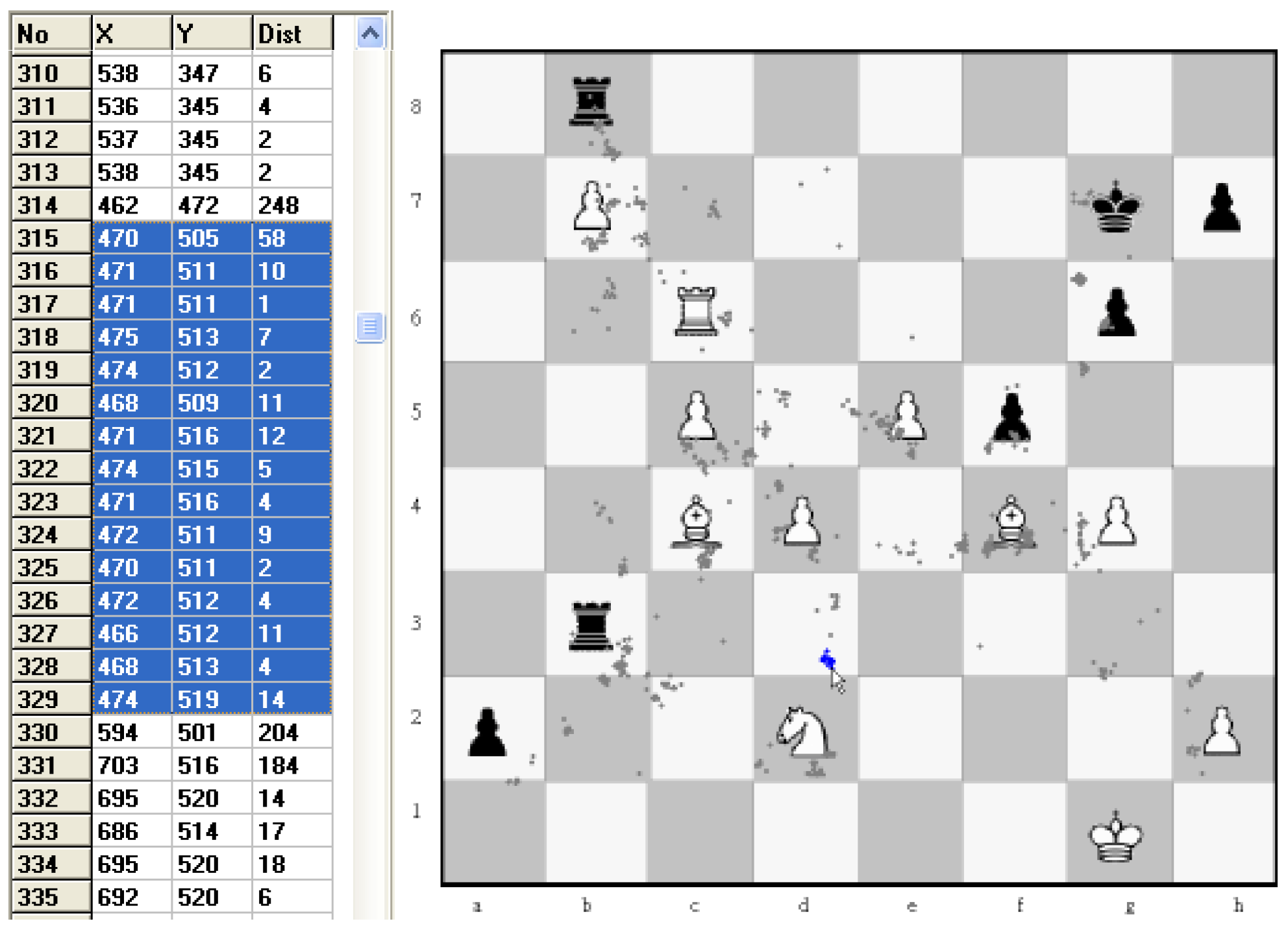Click the No column header
Viewport: 1288px width, 930px height.
pos(51,34)
